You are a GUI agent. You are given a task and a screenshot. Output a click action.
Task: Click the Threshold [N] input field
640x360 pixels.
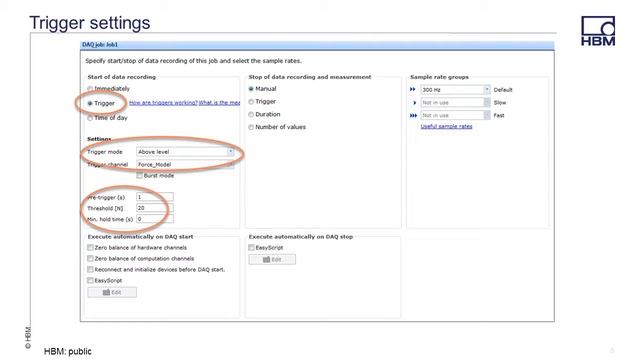point(155,208)
